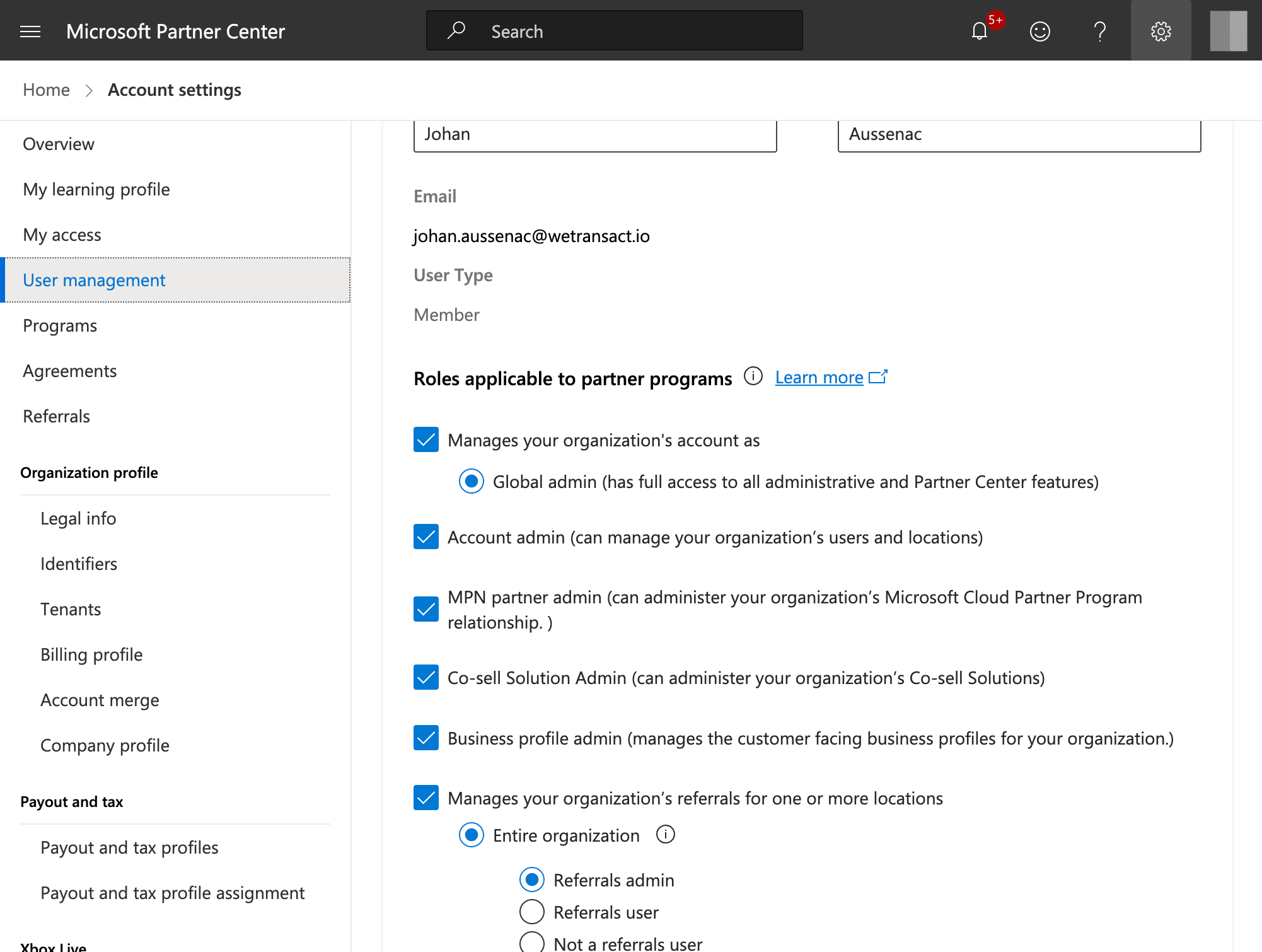Click the search magnifier icon
This screenshot has height=952, width=1262.
[456, 30]
